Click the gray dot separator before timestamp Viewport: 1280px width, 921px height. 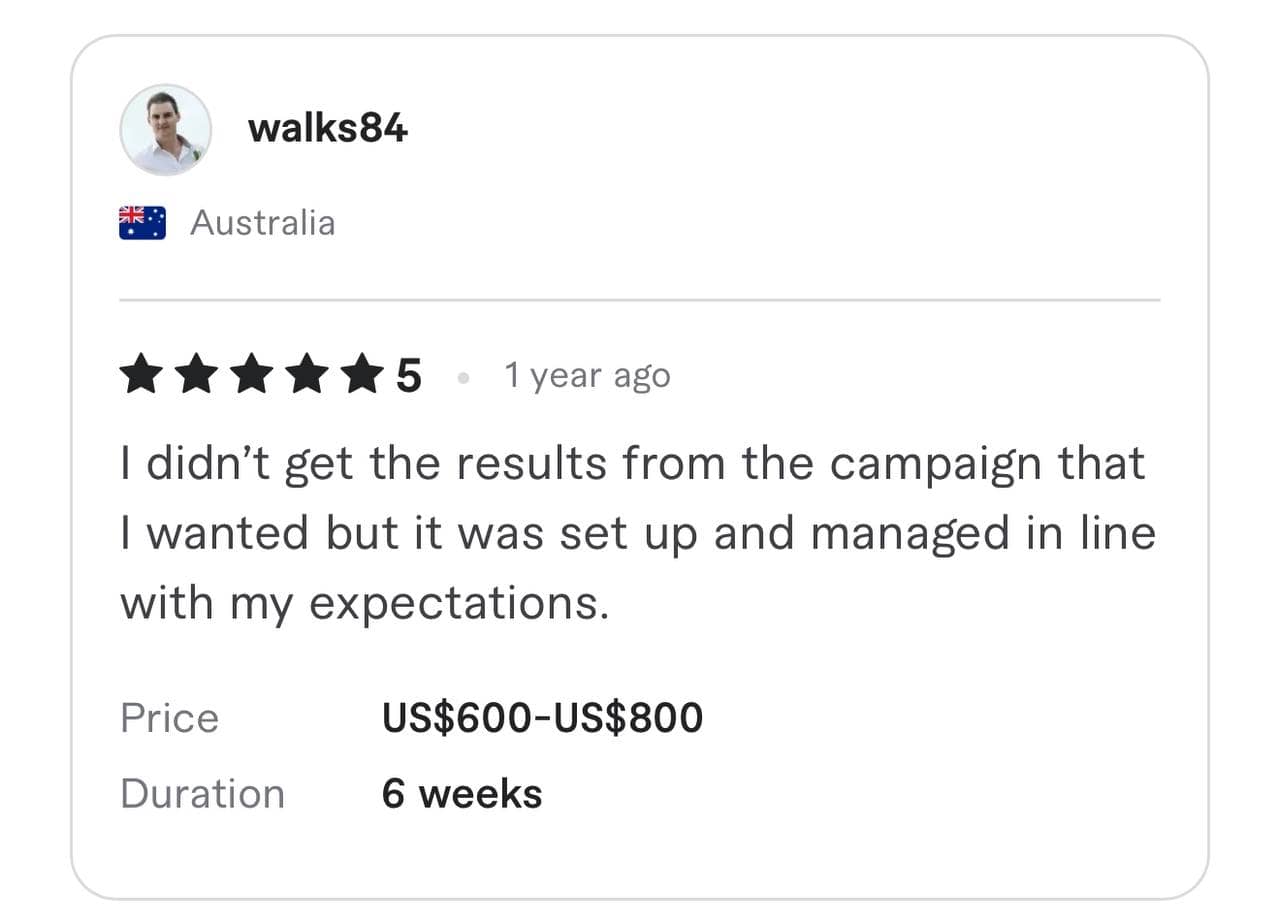[x=462, y=378]
